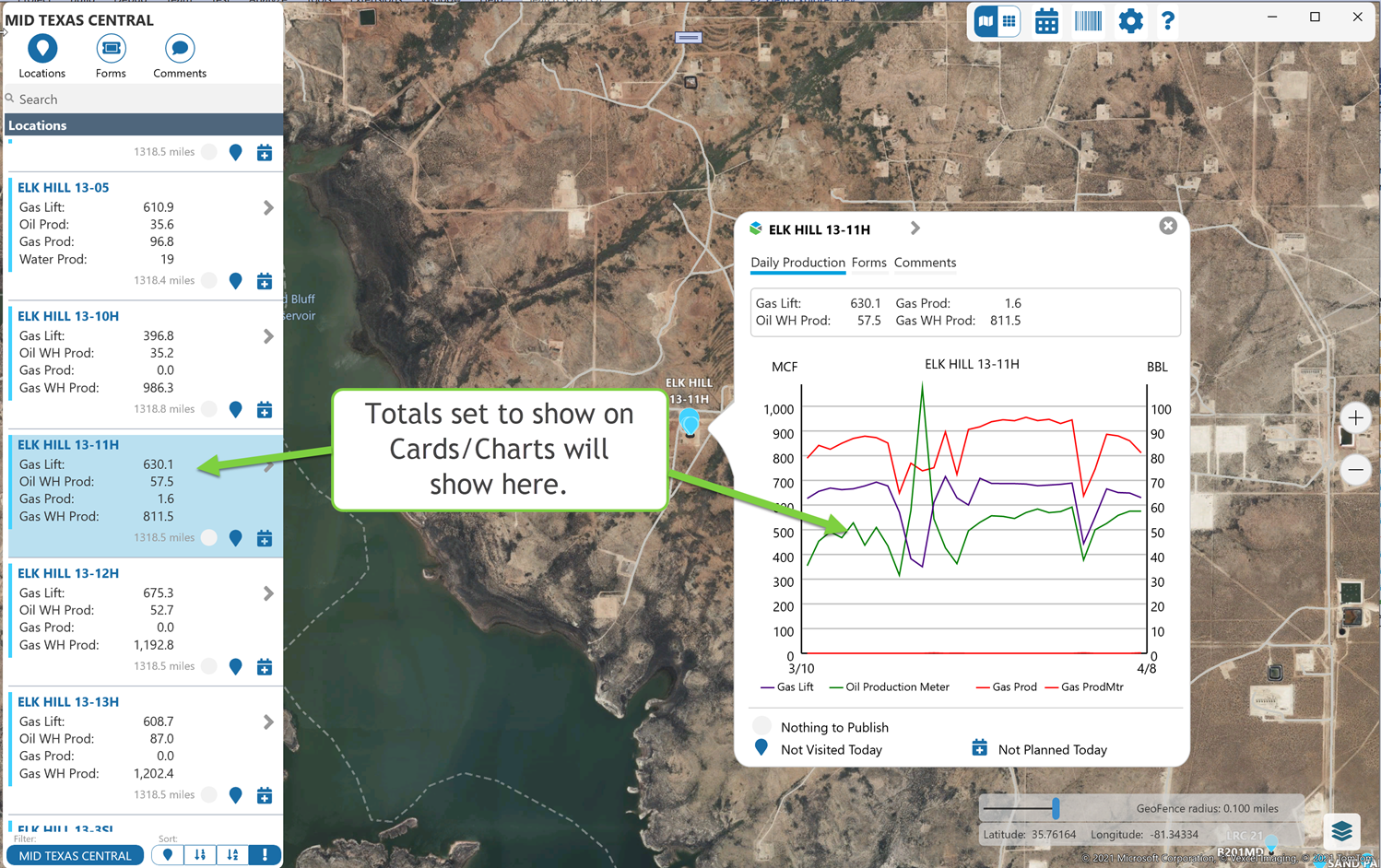
Task: Switch to grid view toggle
Action: click(x=1009, y=21)
